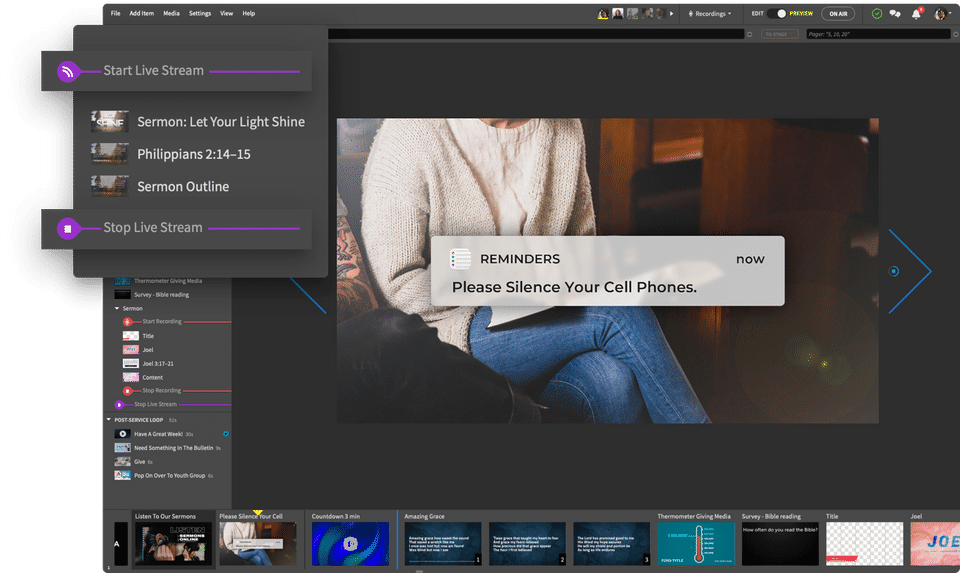Click the red Start Recording icon

(127, 322)
